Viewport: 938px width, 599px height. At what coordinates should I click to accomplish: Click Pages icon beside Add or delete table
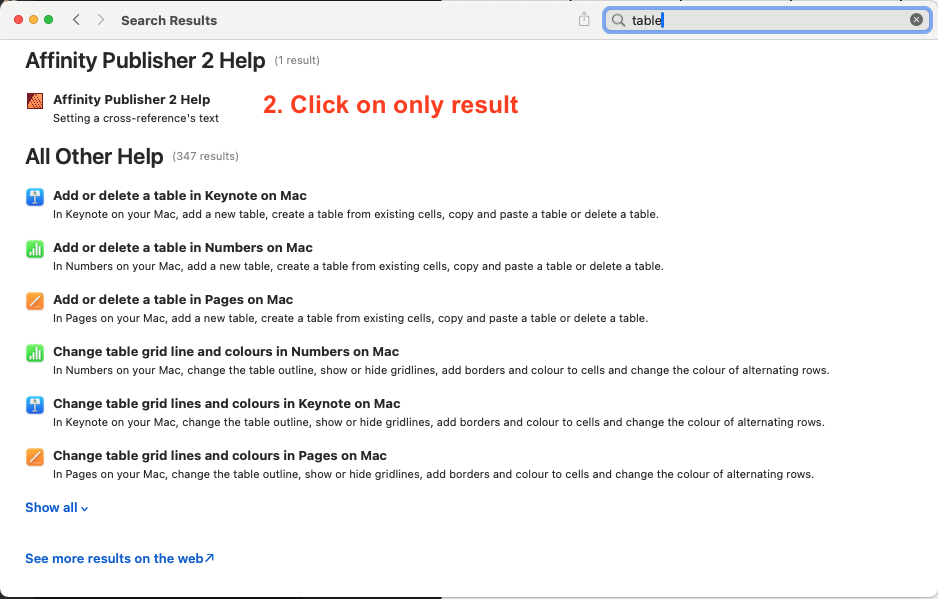pos(35,301)
